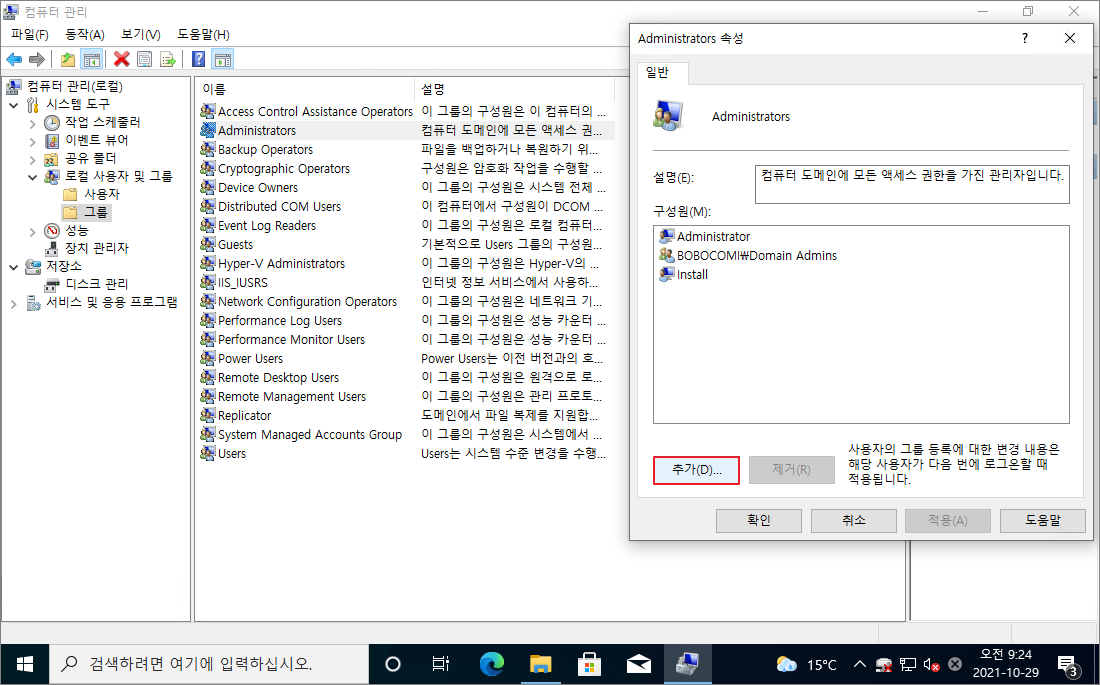Select the 사용자 folder in tree

(x=91, y=194)
